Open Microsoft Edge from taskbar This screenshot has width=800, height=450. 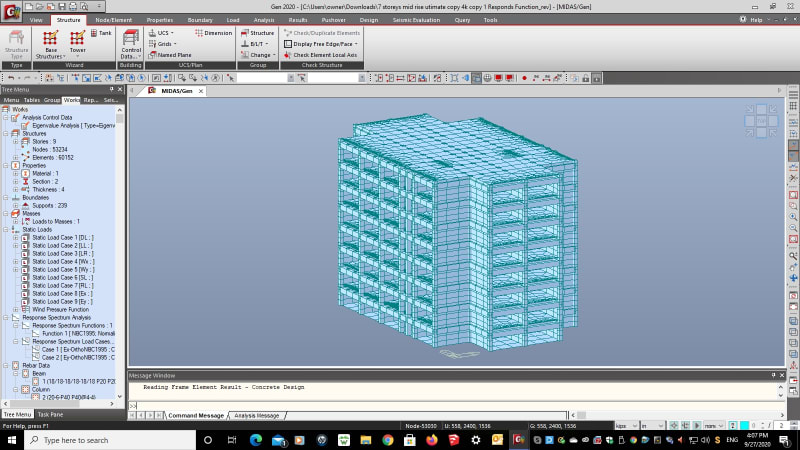tap(256, 440)
